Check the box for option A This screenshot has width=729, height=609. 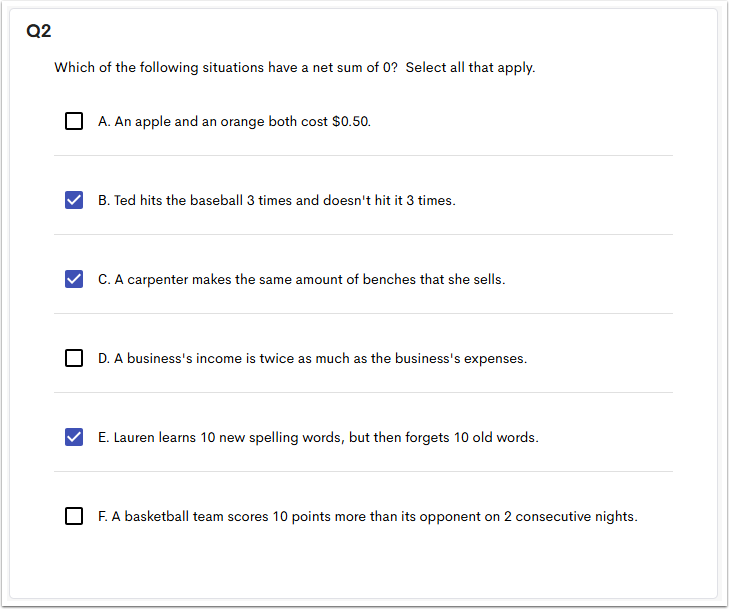pyautogui.click(x=74, y=121)
